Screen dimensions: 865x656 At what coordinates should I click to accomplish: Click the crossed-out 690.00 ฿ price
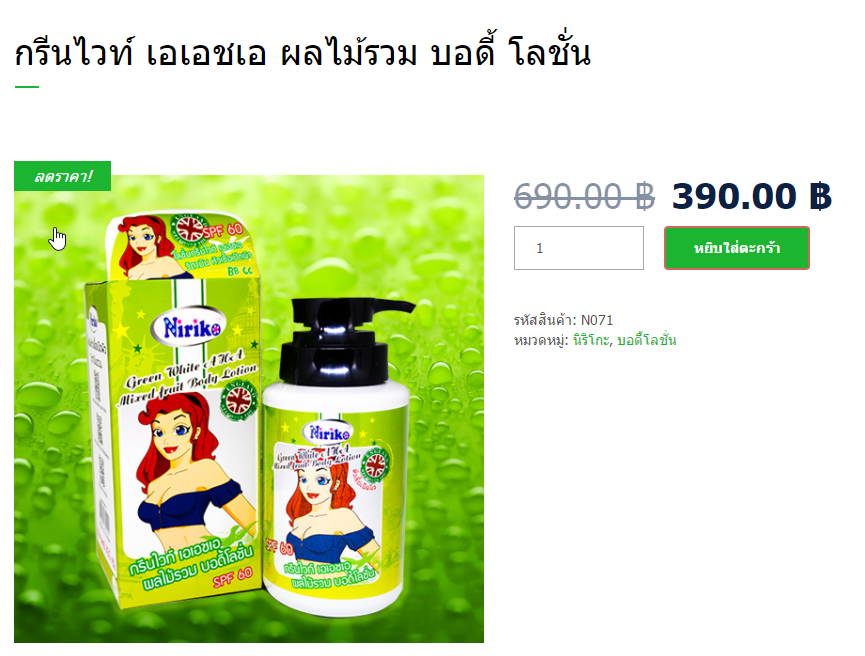584,196
